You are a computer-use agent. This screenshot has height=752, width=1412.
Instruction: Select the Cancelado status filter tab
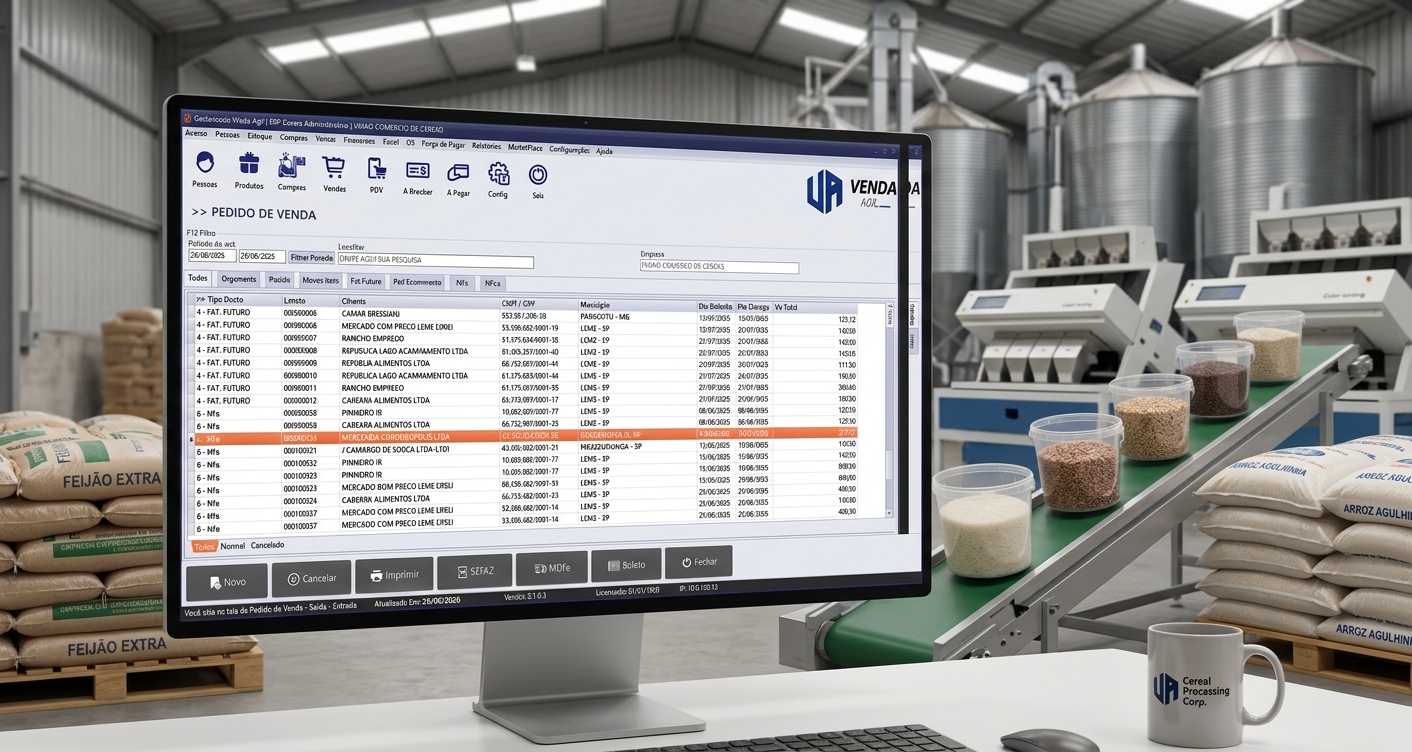267,546
